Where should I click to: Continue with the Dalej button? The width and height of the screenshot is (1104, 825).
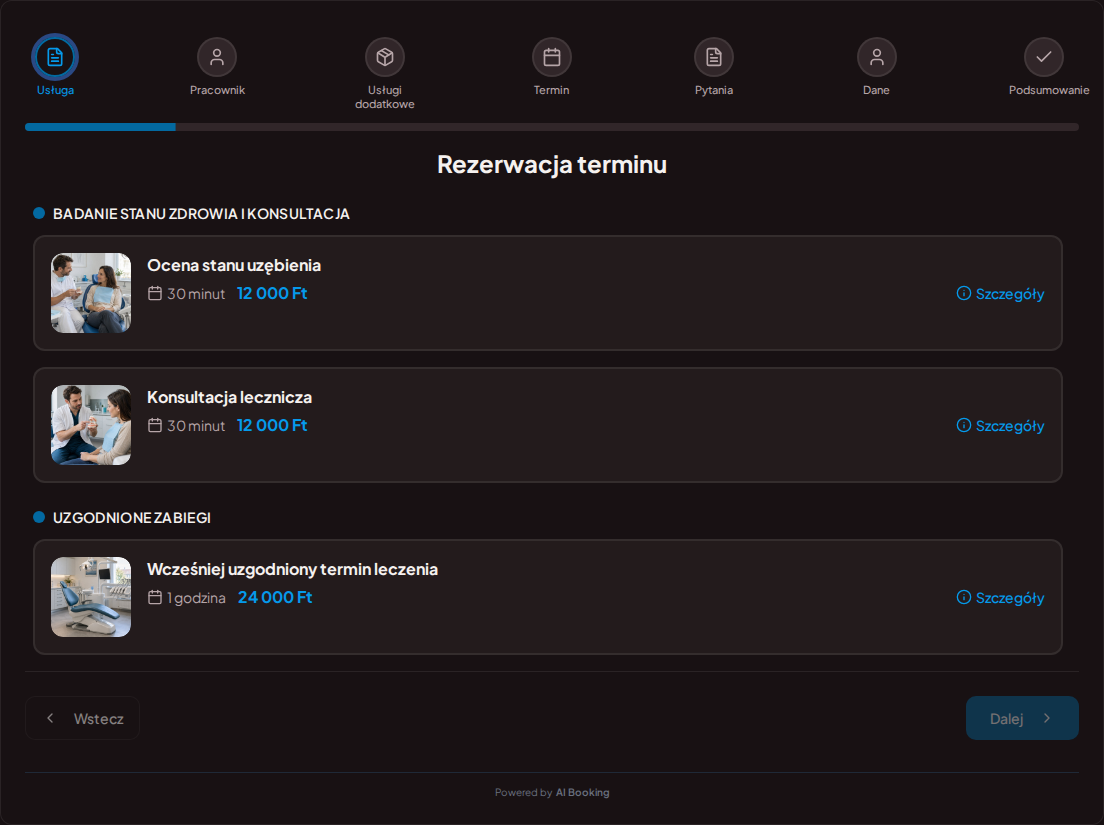pyautogui.click(x=1022, y=718)
